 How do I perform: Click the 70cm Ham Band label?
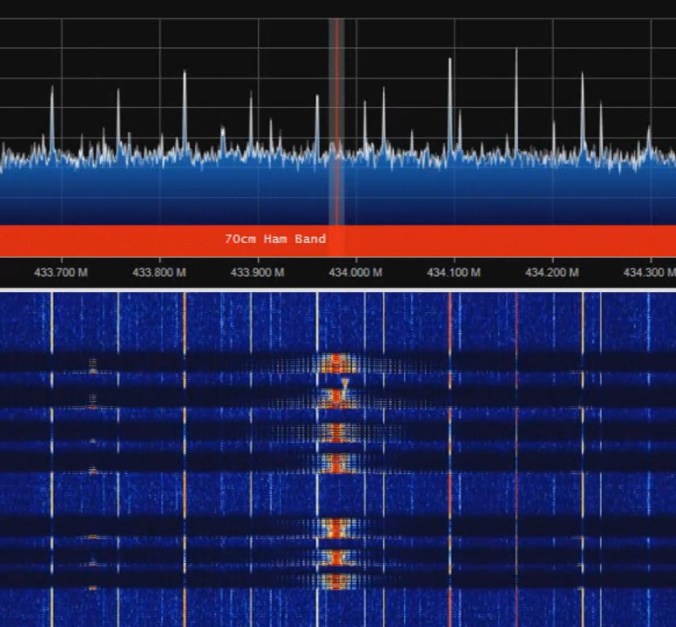[x=275, y=239]
